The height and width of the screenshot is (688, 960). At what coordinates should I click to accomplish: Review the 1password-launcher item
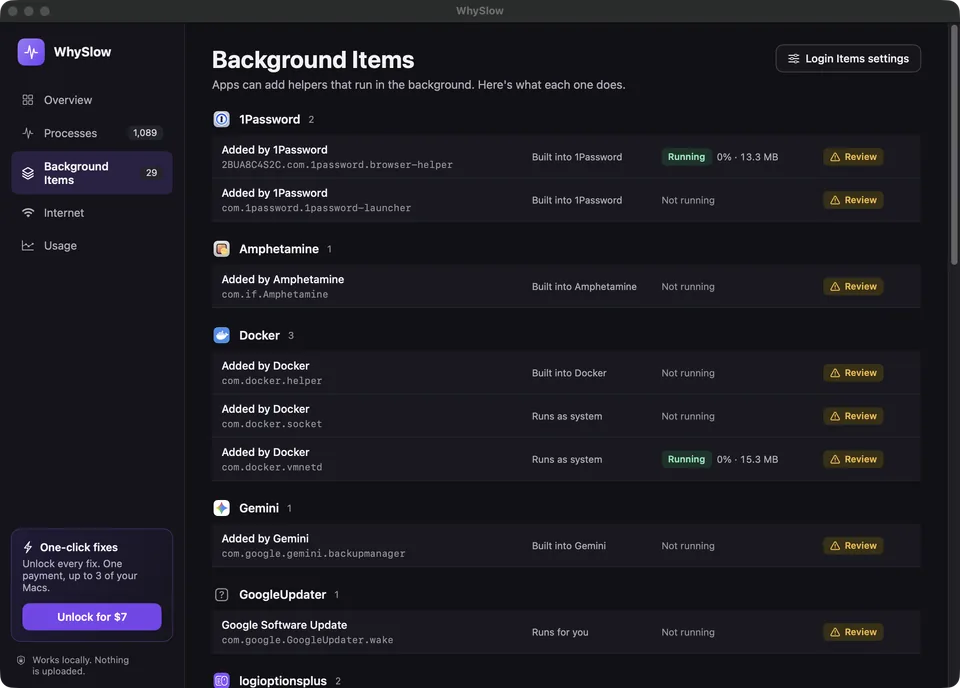pos(853,200)
